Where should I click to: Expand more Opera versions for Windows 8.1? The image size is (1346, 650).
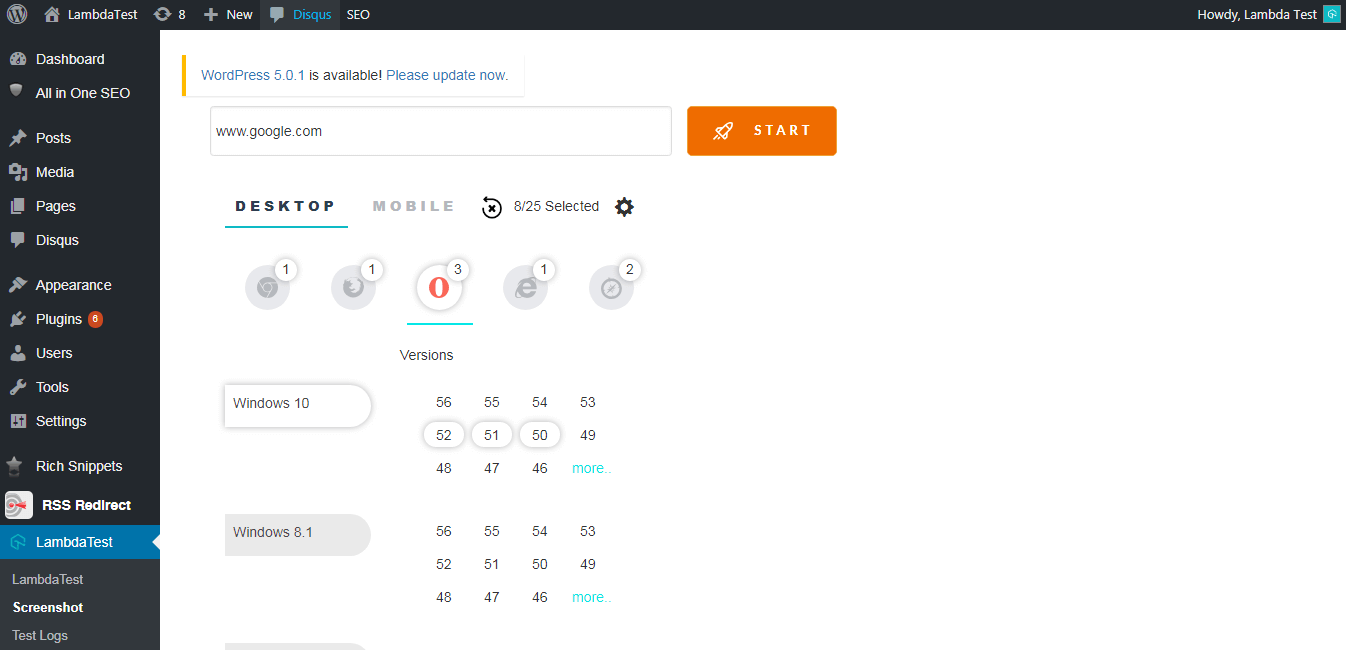coord(591,596)
